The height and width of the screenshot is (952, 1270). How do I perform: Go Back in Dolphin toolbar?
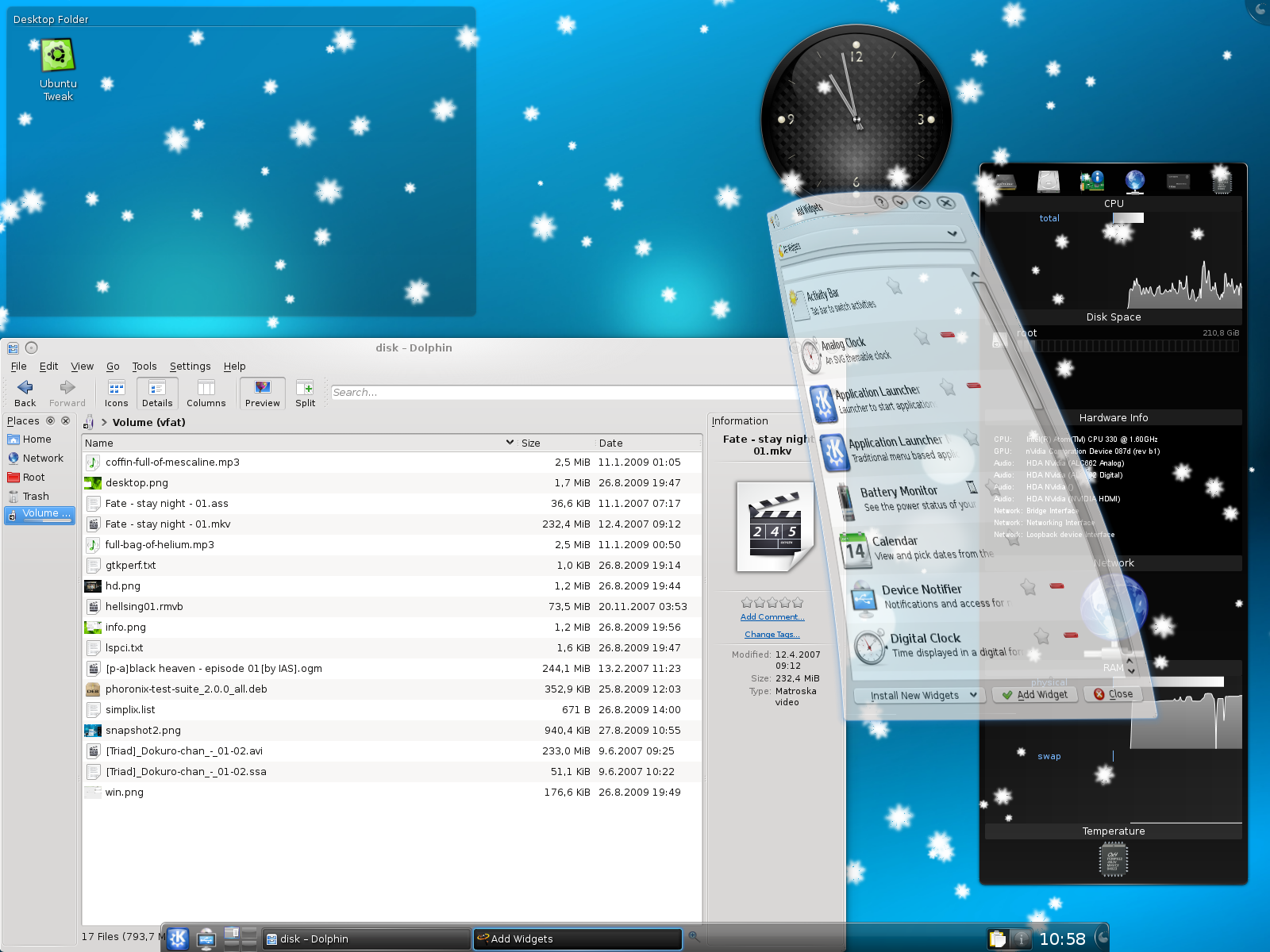(x=25, y=393)
